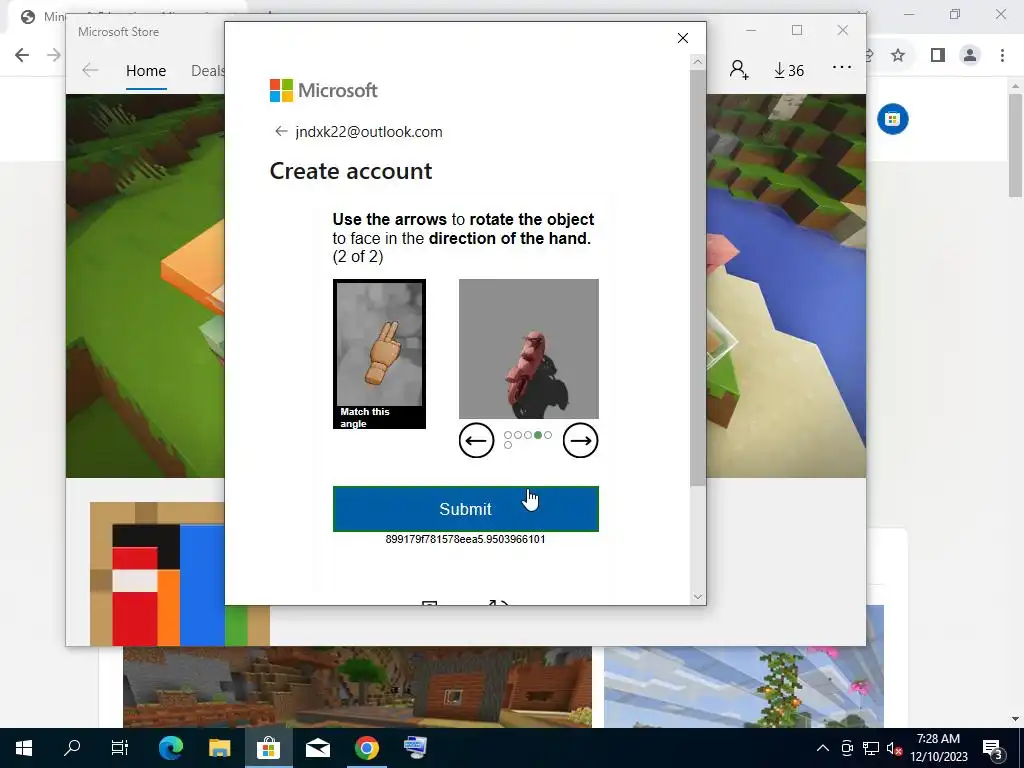
Task: Bookmark this page with Chrome star
Action: [x=898, y=56]
